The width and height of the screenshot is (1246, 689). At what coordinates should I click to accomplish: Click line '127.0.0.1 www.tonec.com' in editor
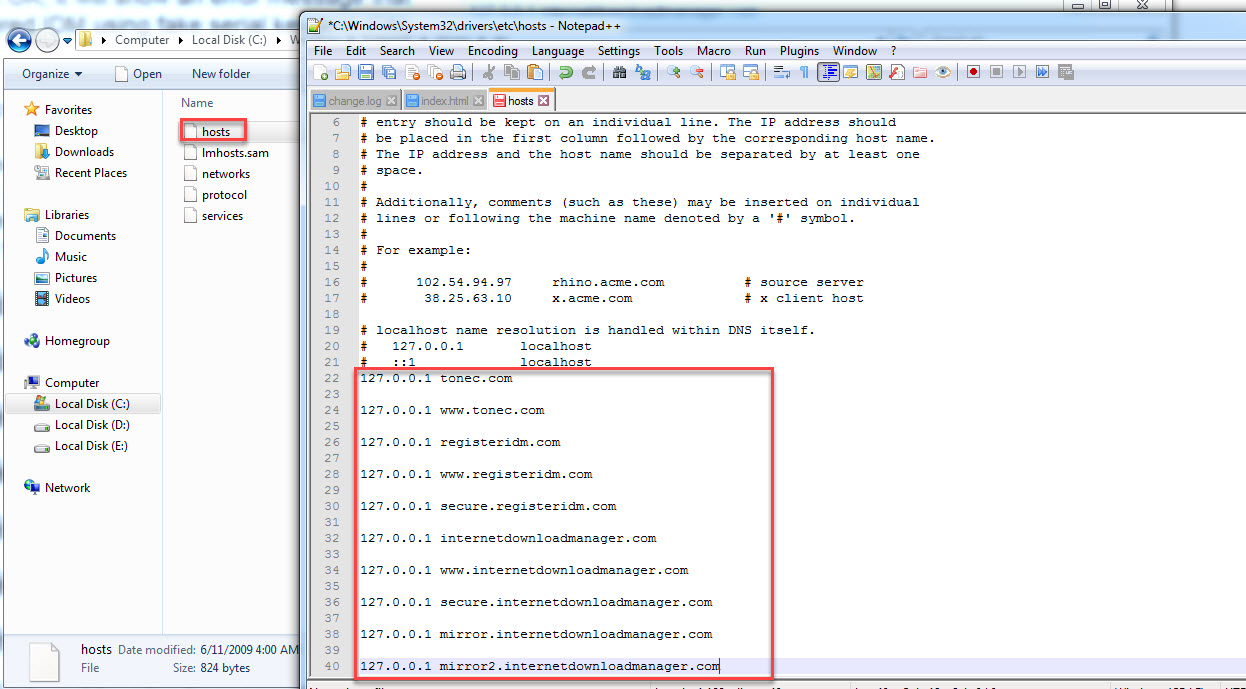(452, 410)
